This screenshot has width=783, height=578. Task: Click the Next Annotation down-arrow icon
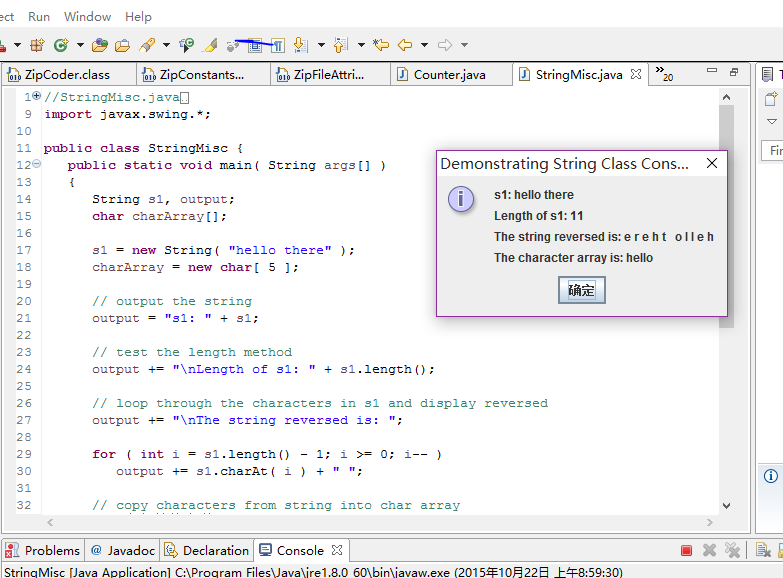(300, 45)
